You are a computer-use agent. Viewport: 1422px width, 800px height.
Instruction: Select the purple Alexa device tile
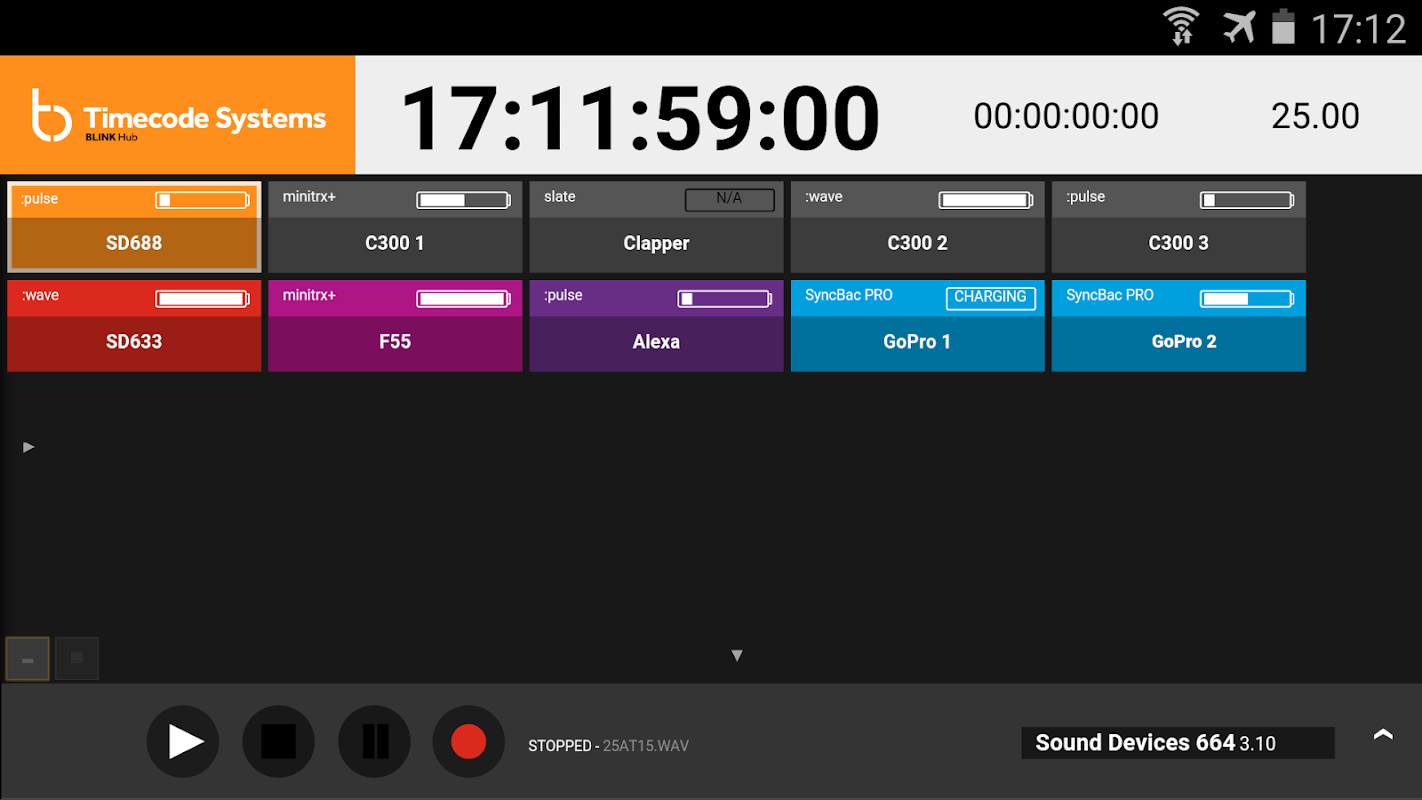pyautogui.click(x=656, y=326)
